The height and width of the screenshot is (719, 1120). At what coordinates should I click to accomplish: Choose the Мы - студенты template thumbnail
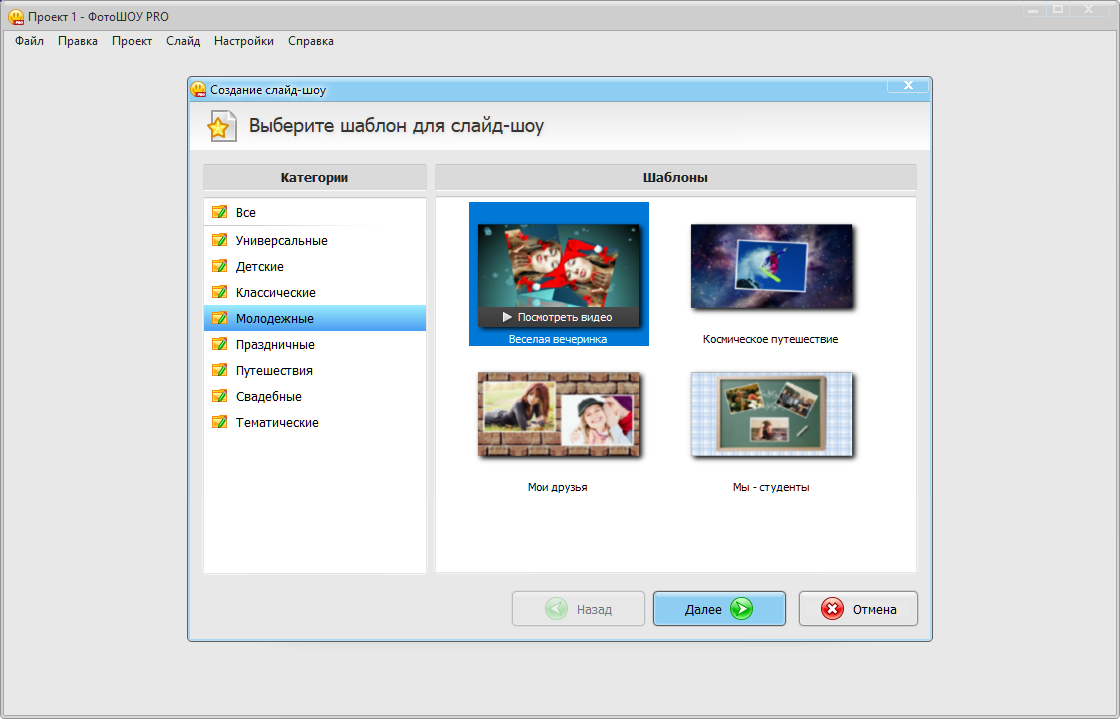tap(771, 415)
